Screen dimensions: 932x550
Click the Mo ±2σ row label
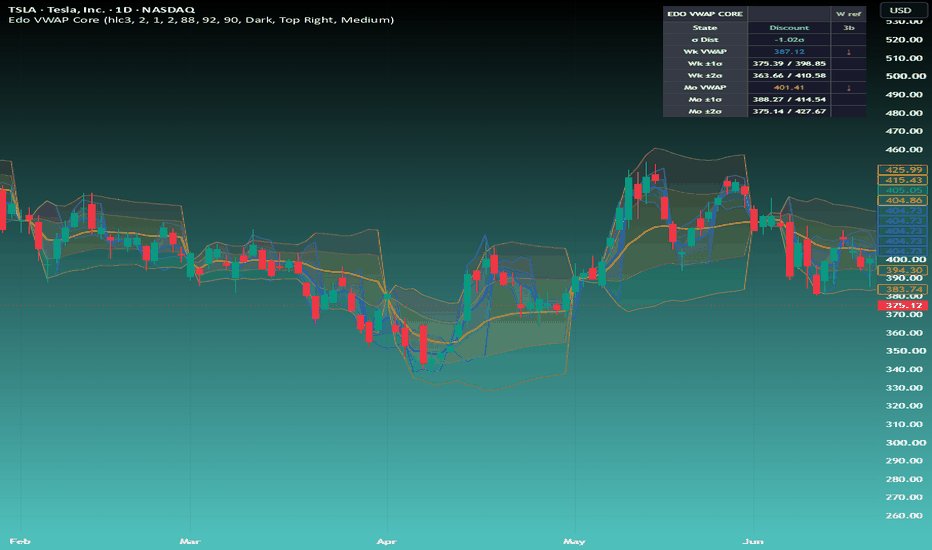705,111
